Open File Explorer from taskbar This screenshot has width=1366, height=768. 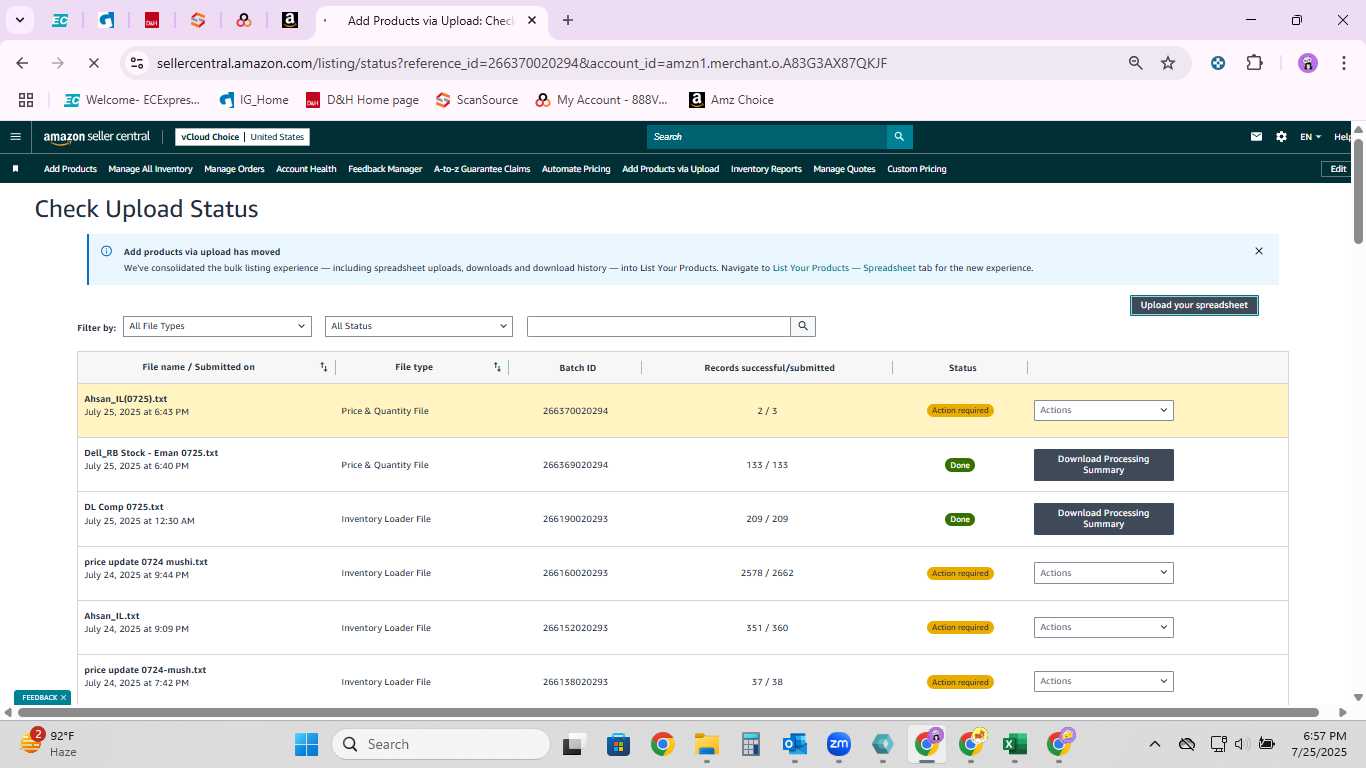tap(707, 744)
